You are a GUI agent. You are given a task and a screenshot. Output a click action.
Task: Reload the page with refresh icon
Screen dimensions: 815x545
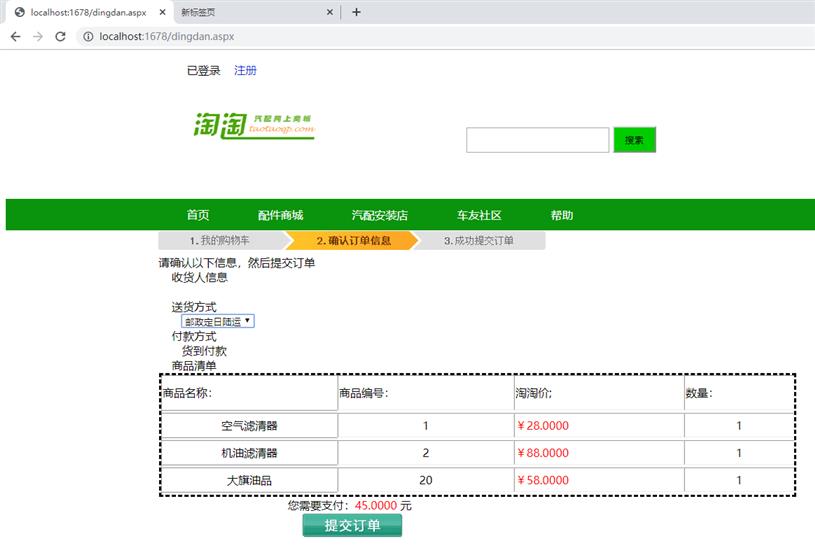click(x=60, y=36)
